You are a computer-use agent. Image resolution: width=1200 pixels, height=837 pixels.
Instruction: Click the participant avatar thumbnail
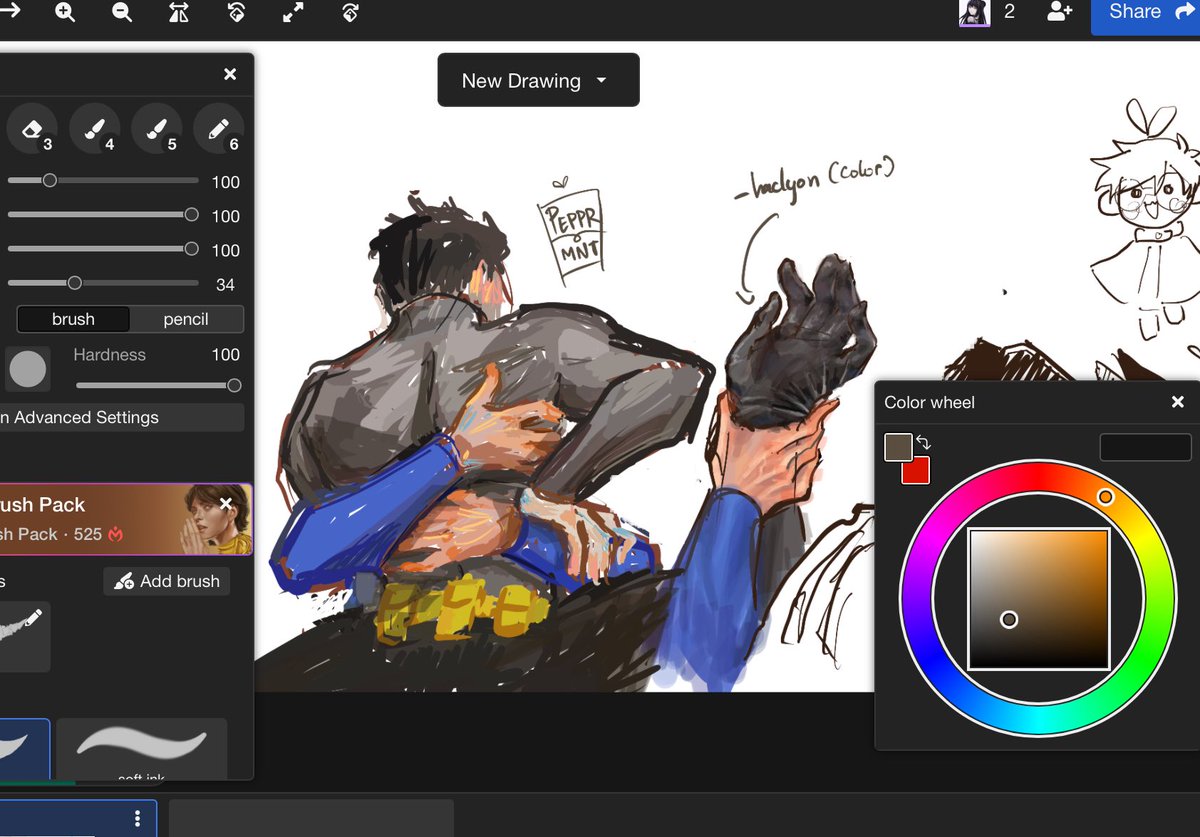(x=975, y=12)
